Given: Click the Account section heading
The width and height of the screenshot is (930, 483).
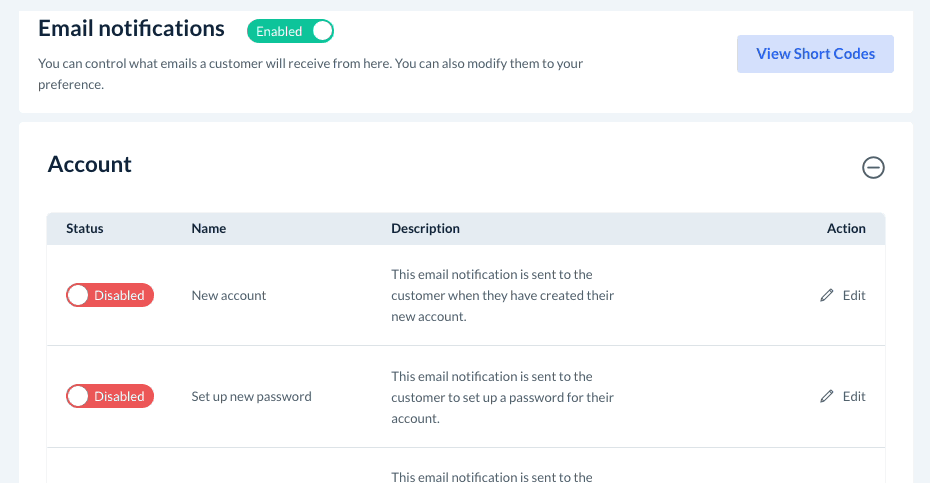Looking at the screenshot, I should 90,165.
